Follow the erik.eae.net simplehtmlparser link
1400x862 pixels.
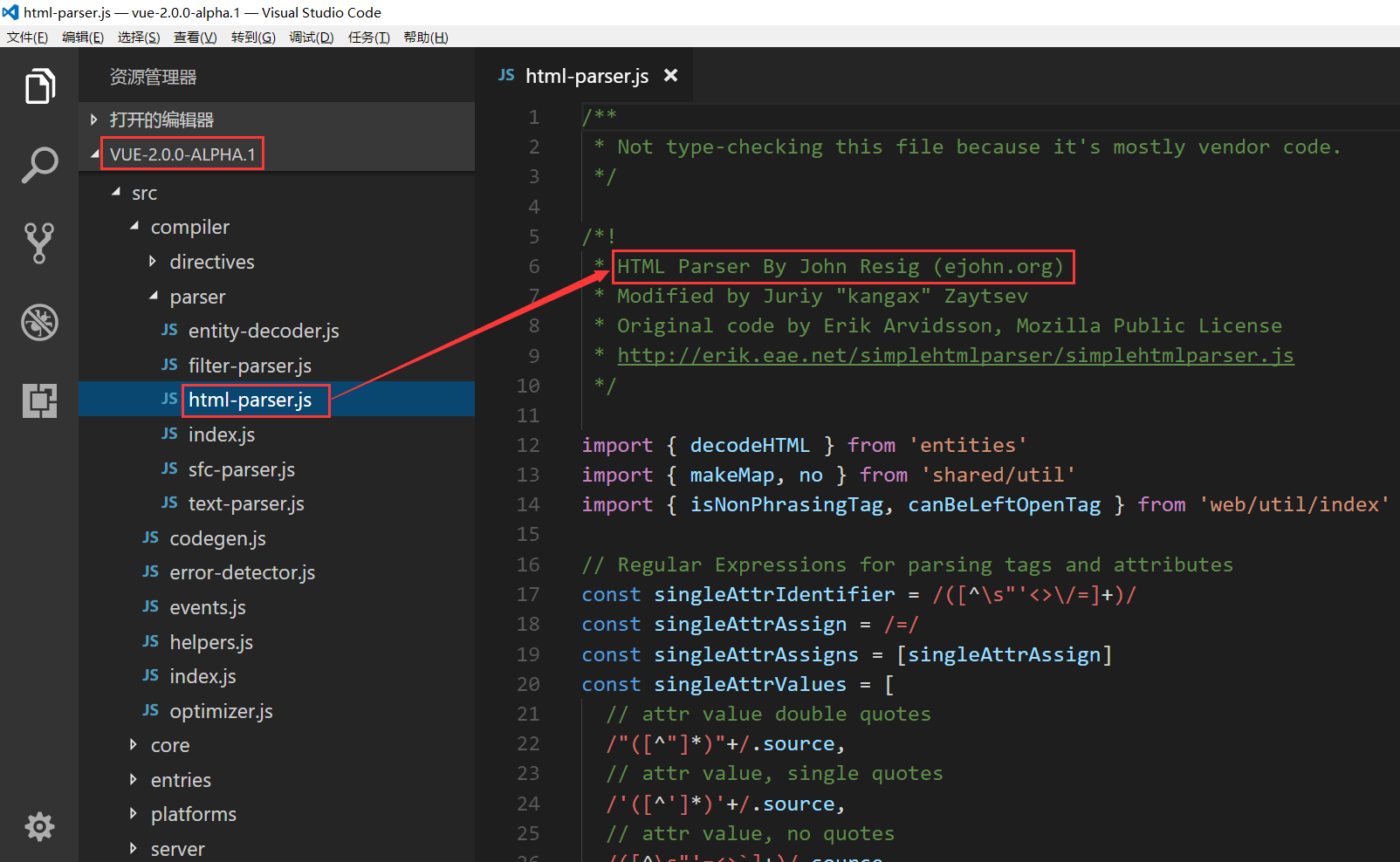[x=956, y=355]
